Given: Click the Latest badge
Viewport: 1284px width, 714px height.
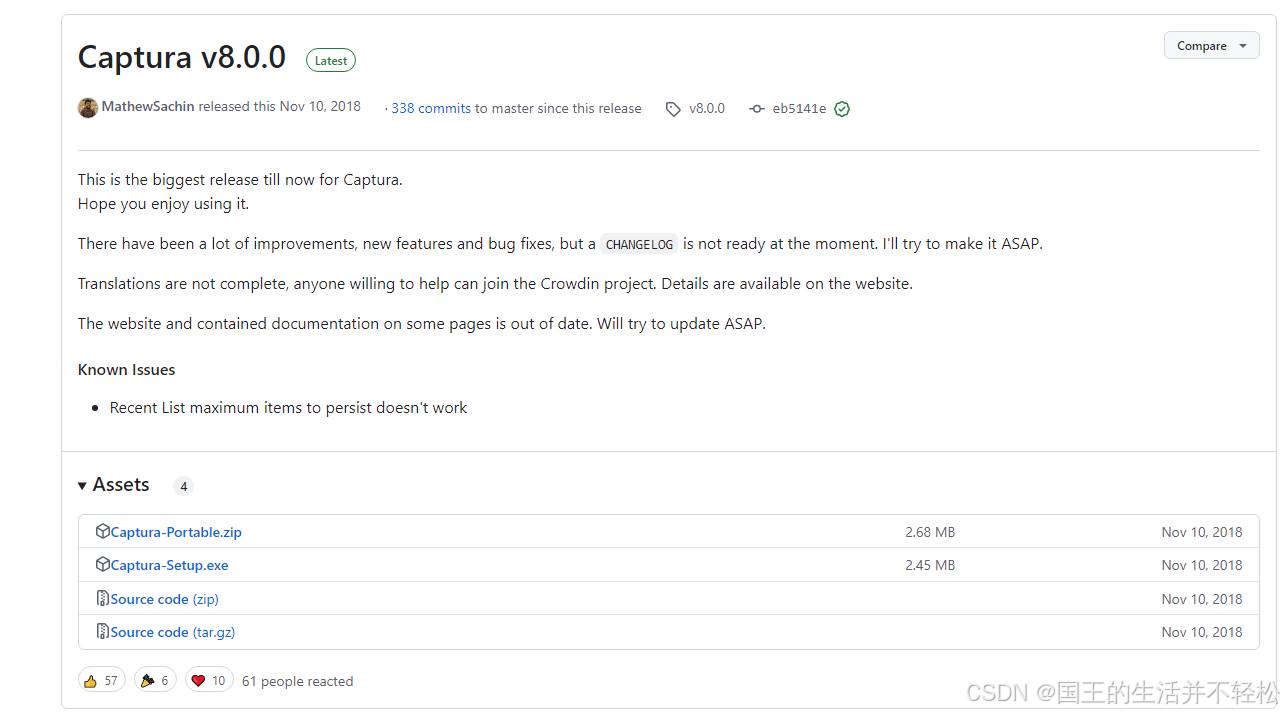Looking at the screenshot, I should coord(331,60).
